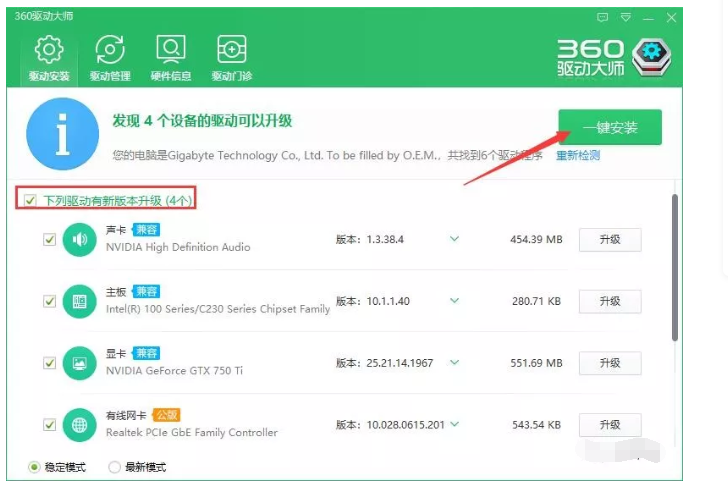This screenshot has width=728, height=490.
Task: Click the 360驱动大师 window title text
Action: pos(44,16)
